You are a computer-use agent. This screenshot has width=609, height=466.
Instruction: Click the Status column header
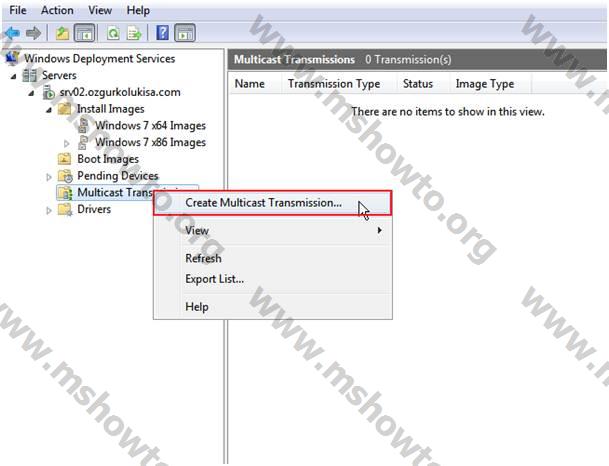pos(417,84)
